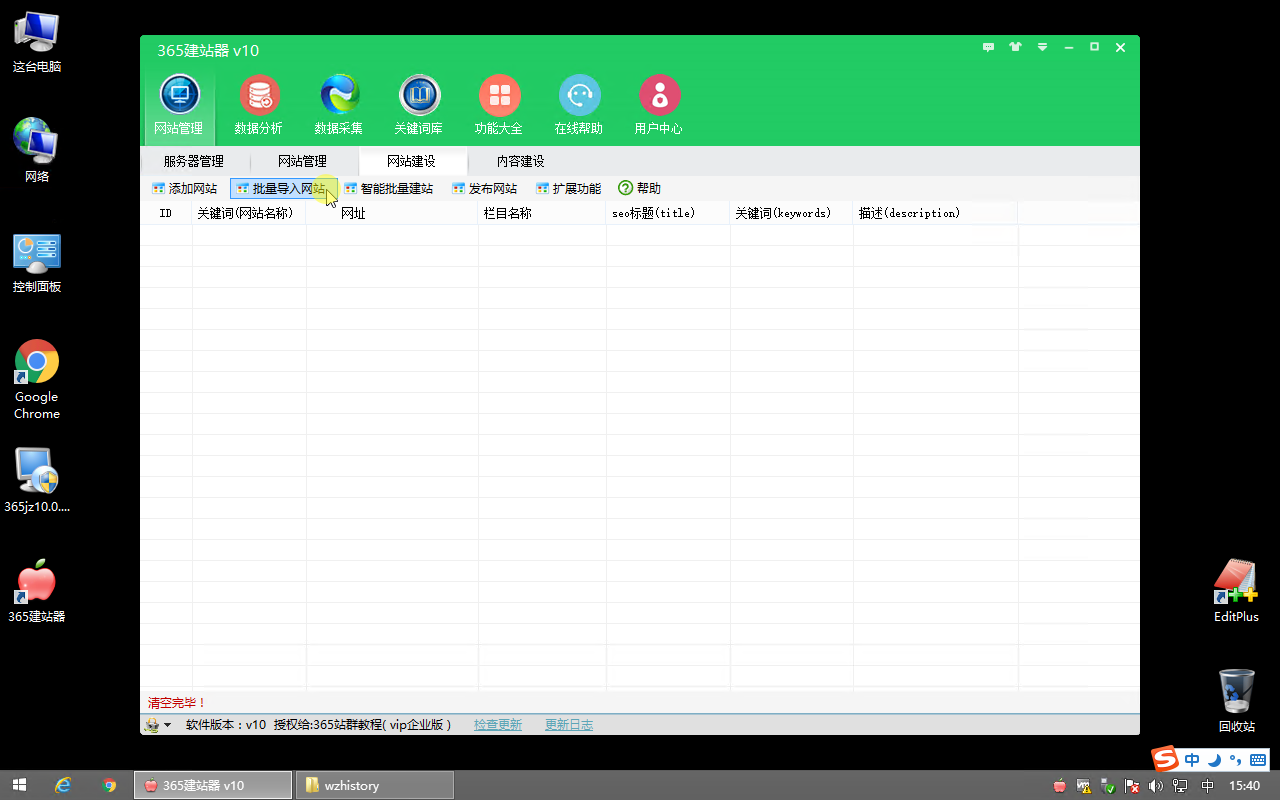Screen dimensions: 1280x800
Task: Open the soft keyboard on Sogou bar
Action: (1257, 759)
